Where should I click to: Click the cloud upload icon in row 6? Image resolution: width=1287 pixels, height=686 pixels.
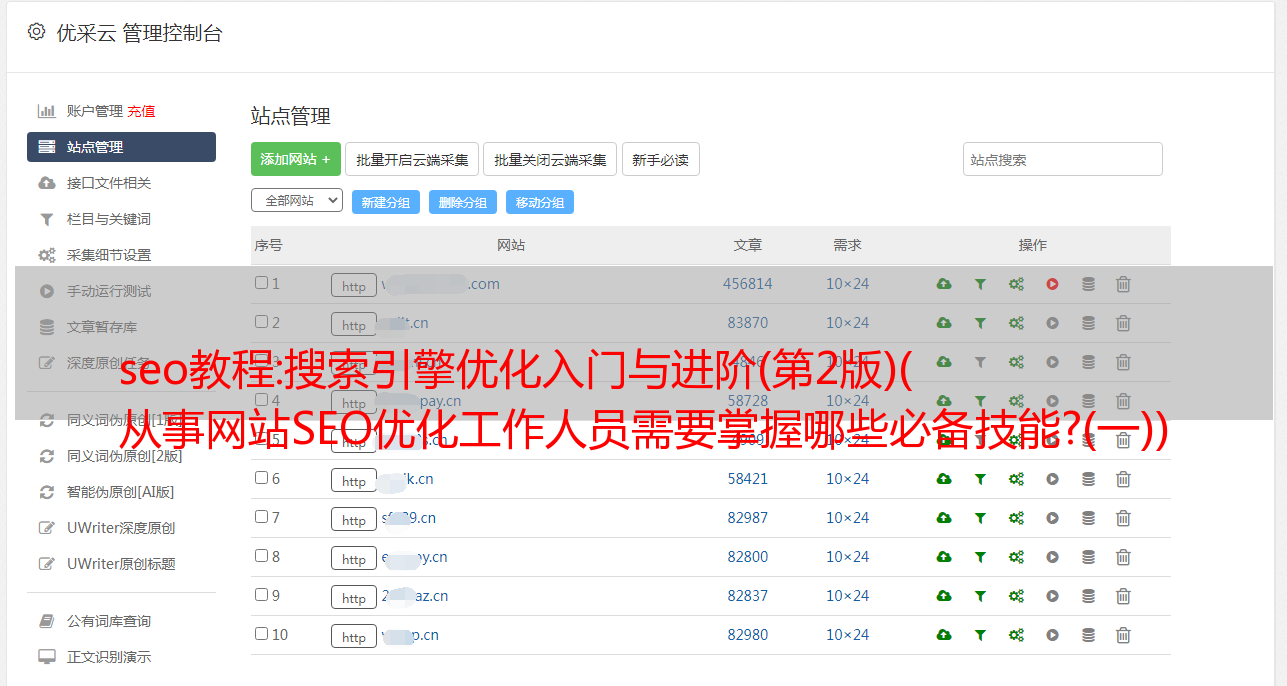pos(944,479)
